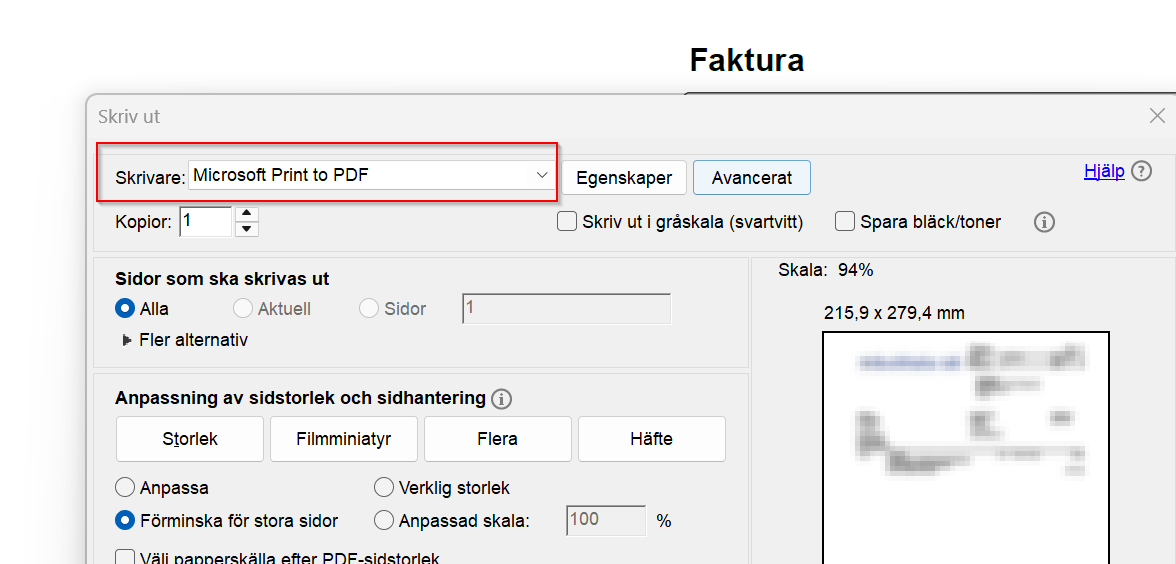1176x564 pixels.
Task: Click the Skala: 94% text
Action: coord(826,271)
